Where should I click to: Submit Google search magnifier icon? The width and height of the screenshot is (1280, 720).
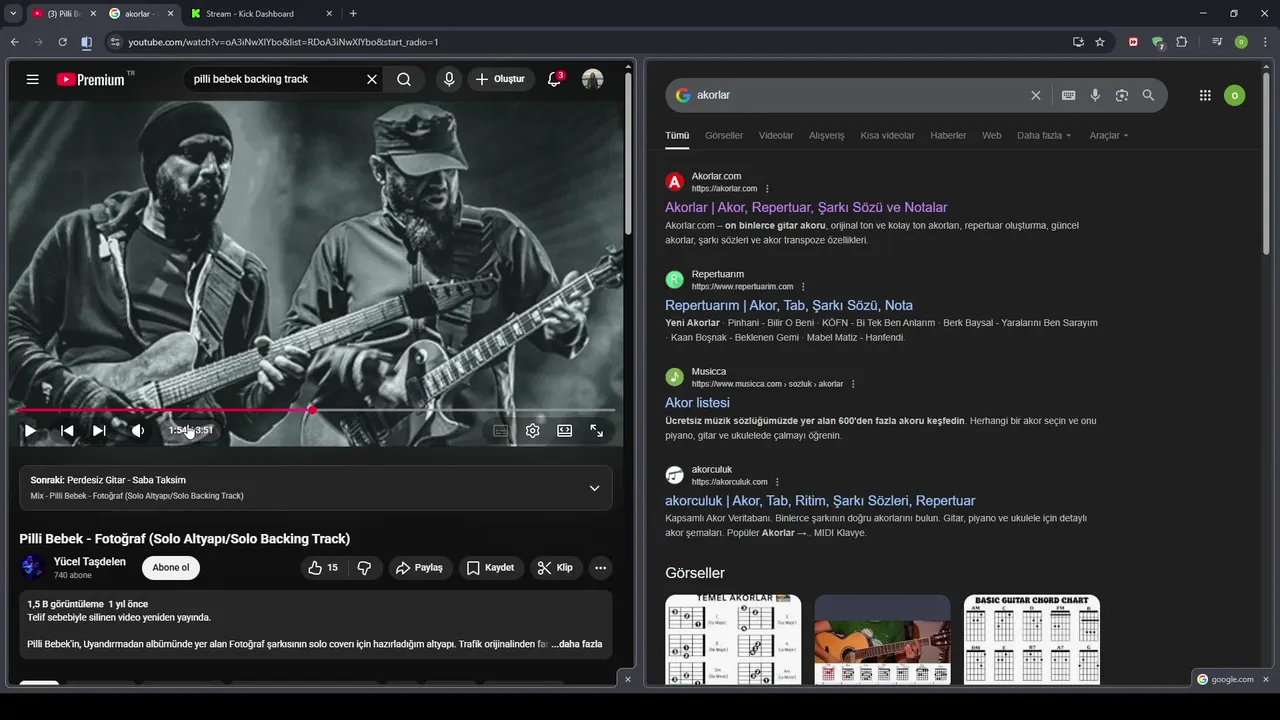coord(1148,95)
